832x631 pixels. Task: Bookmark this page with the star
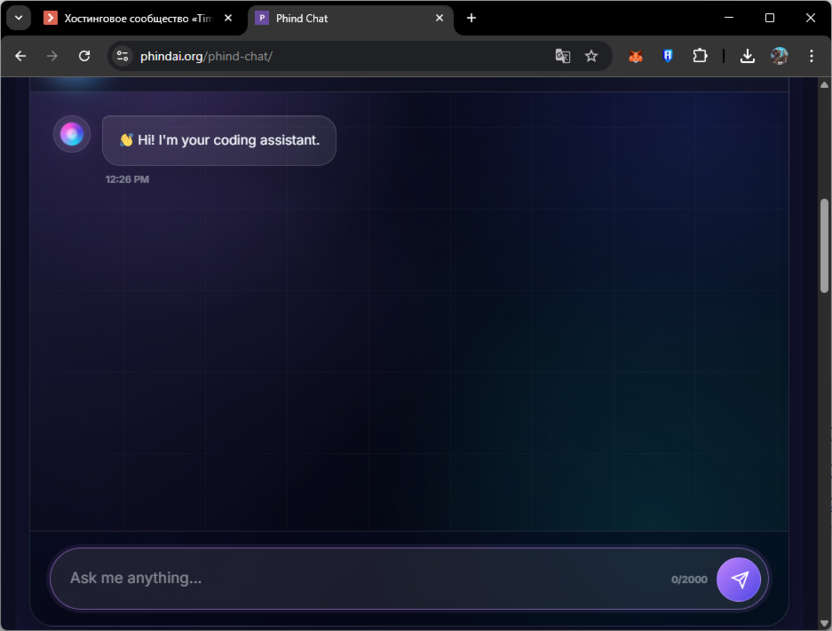click(x=591, y=56)
